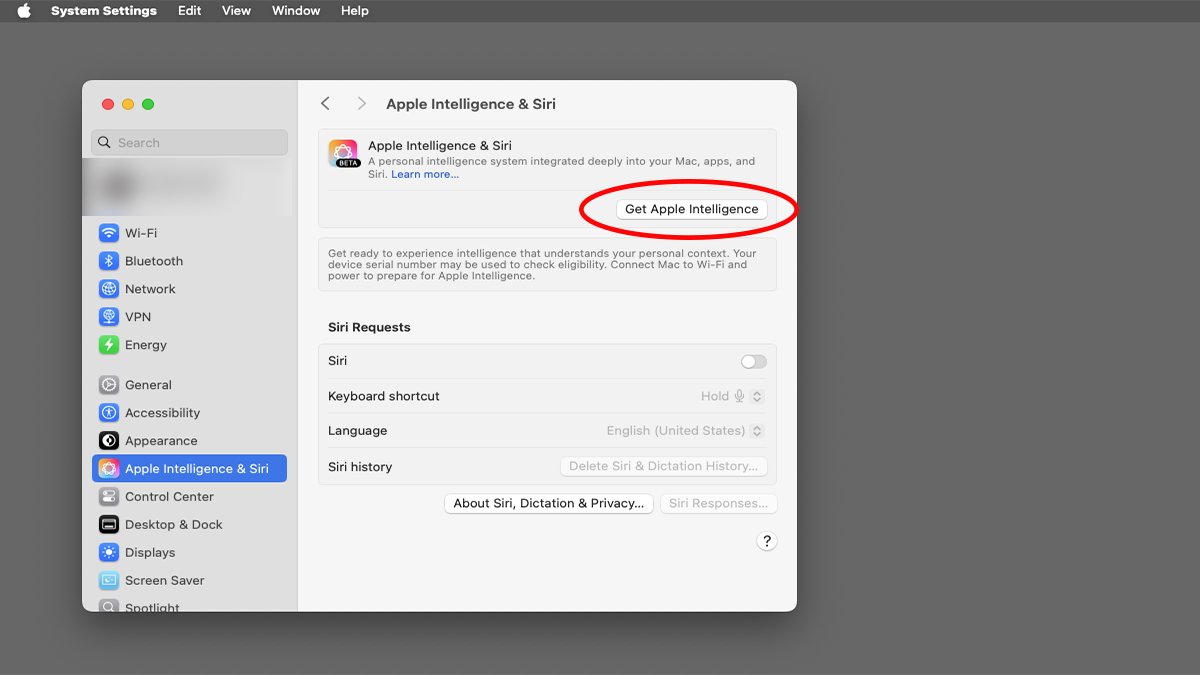Screen dimensions: 1200x675
Task: Minimize the window with the yellow button
Action: (128, 104)
